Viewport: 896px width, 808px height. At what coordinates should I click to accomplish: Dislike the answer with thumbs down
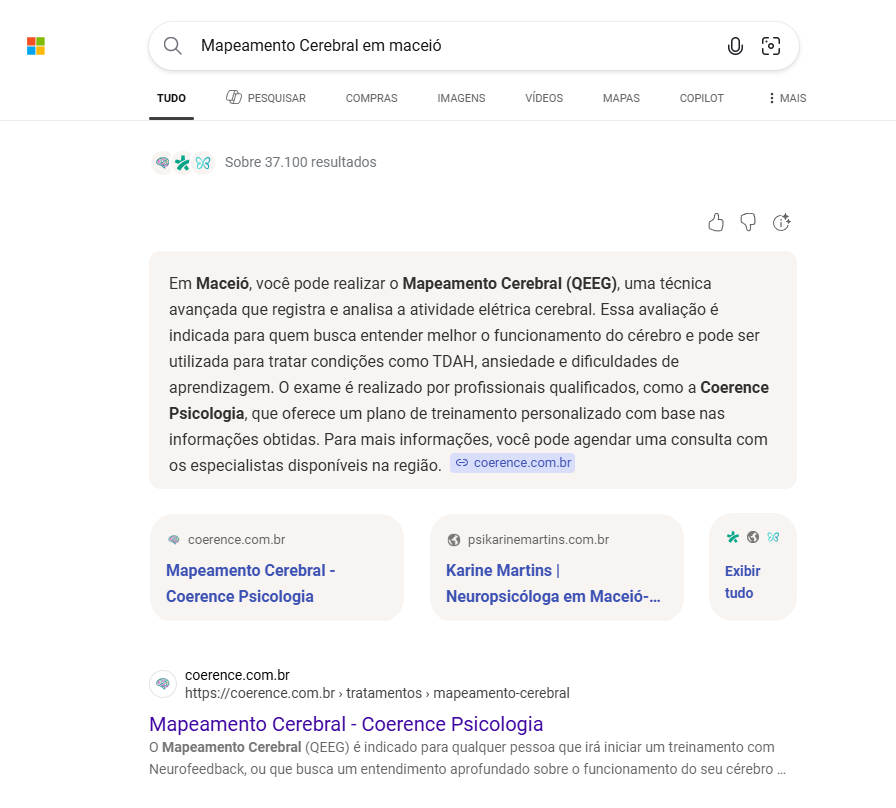[x=748, y=222]
